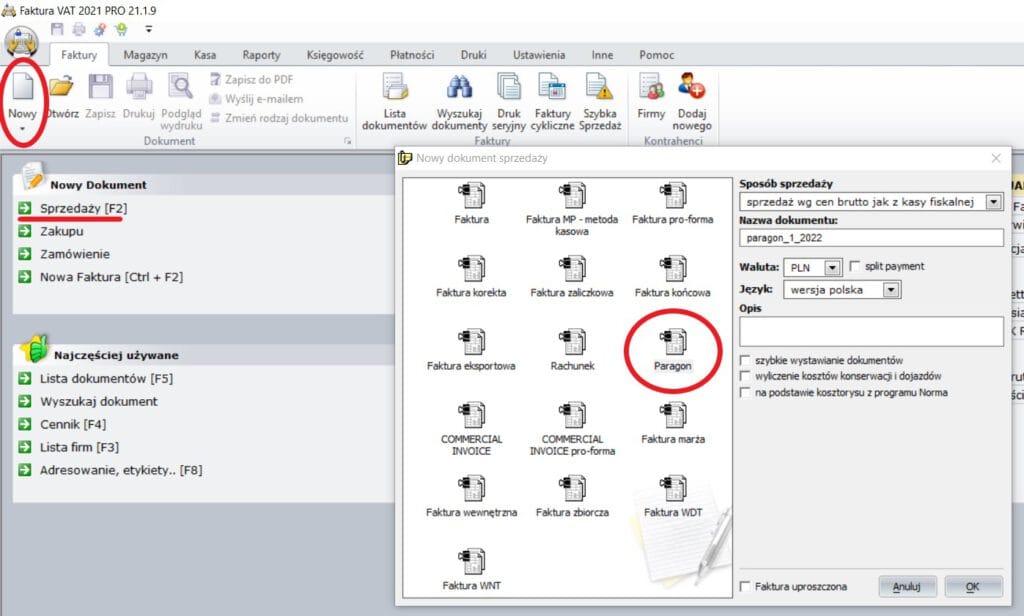Launch Szybka Sprzedaż from ribbon
The image size is (1024, 616).
tap(600, 89)
